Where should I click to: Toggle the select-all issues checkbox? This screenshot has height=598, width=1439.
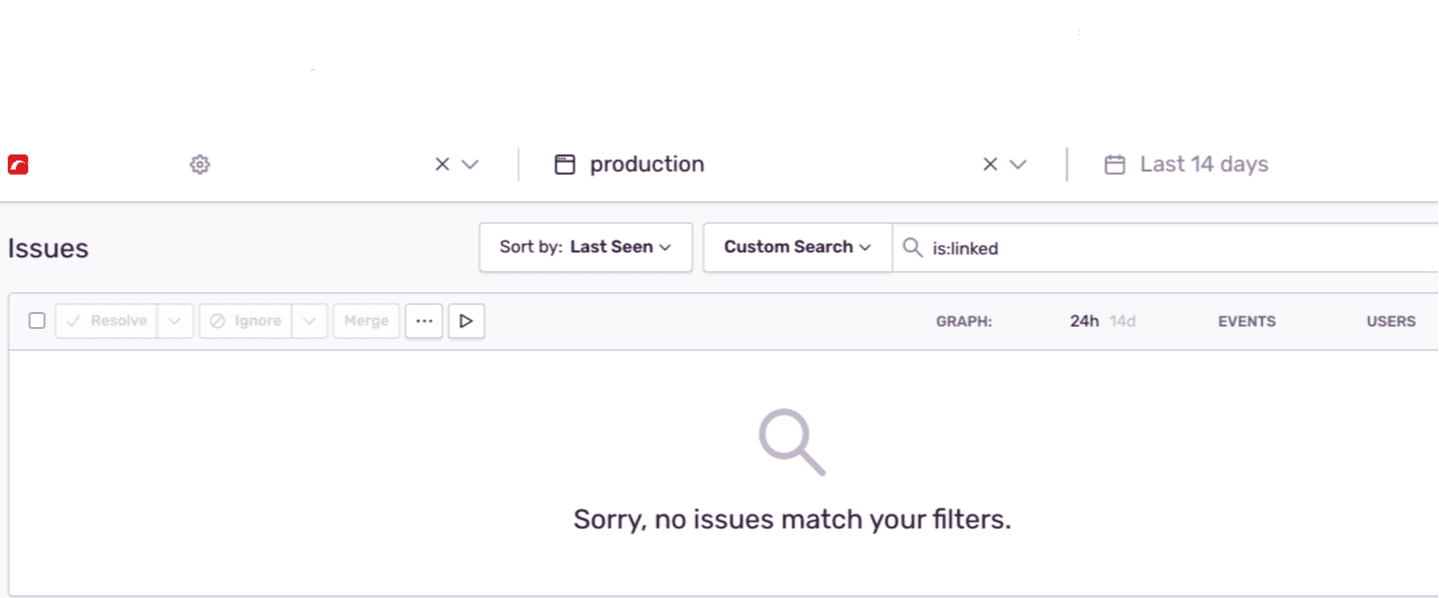tap(37, 320)
